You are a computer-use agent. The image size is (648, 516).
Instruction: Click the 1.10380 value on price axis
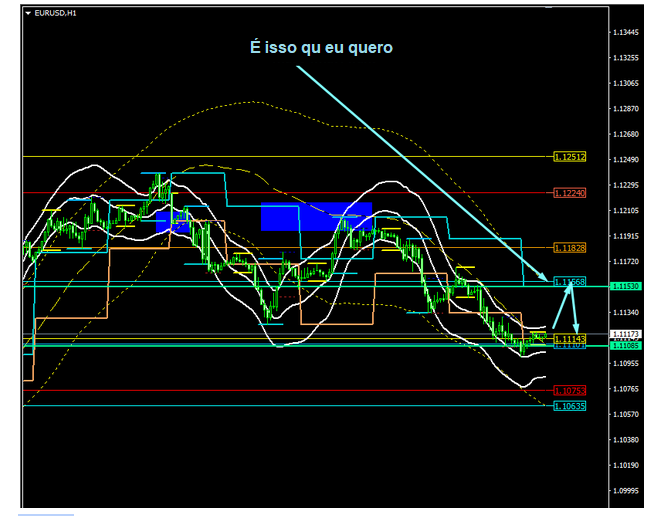pos(625,440)
